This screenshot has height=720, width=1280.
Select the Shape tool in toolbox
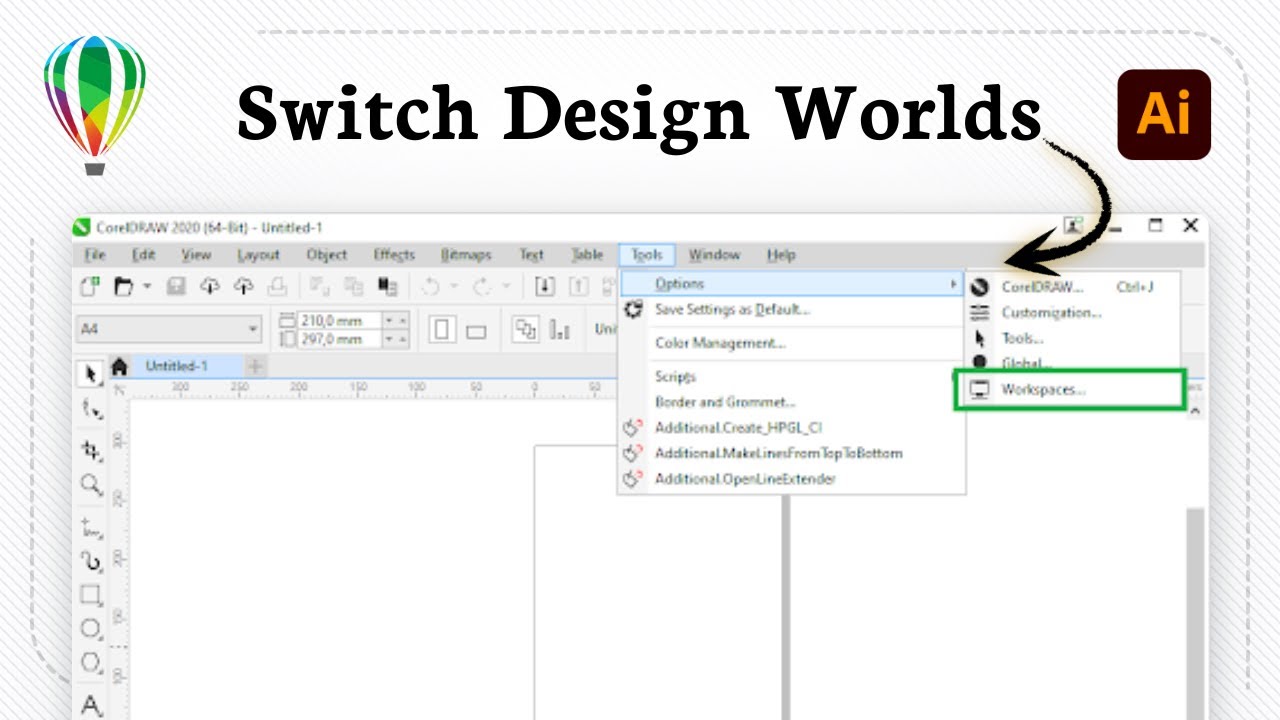pyautogui.click(x=91, y=408)
